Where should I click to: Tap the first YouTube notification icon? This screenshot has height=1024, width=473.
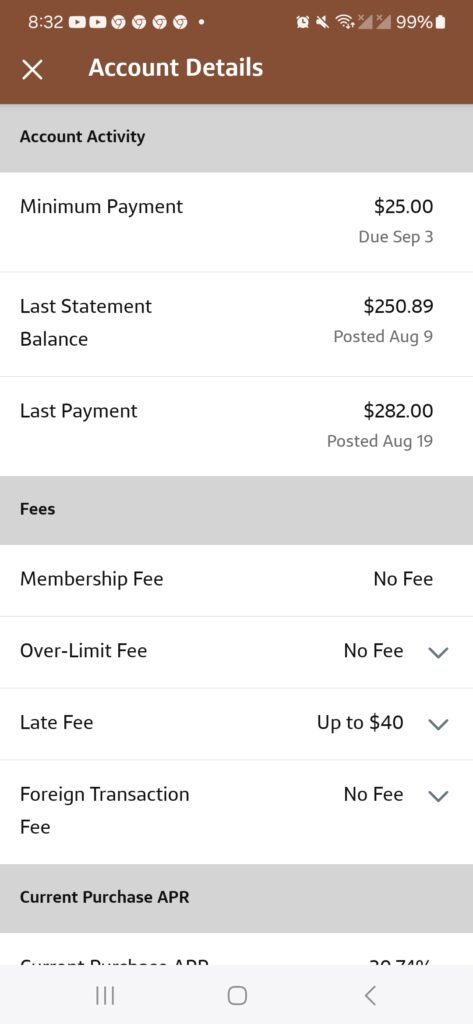pyautogui.click(x=77, y=22)
